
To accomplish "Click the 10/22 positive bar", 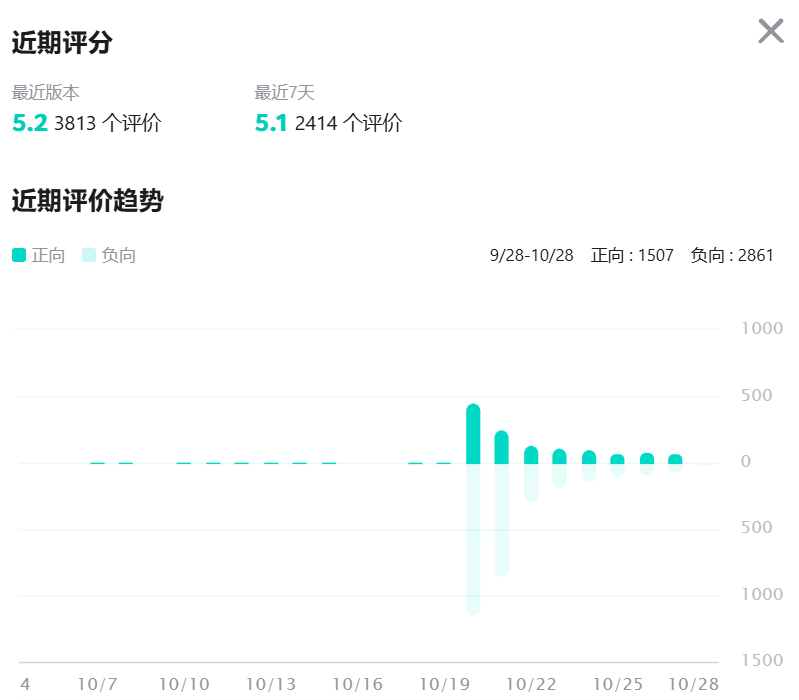I will click(x=531, y=455).
